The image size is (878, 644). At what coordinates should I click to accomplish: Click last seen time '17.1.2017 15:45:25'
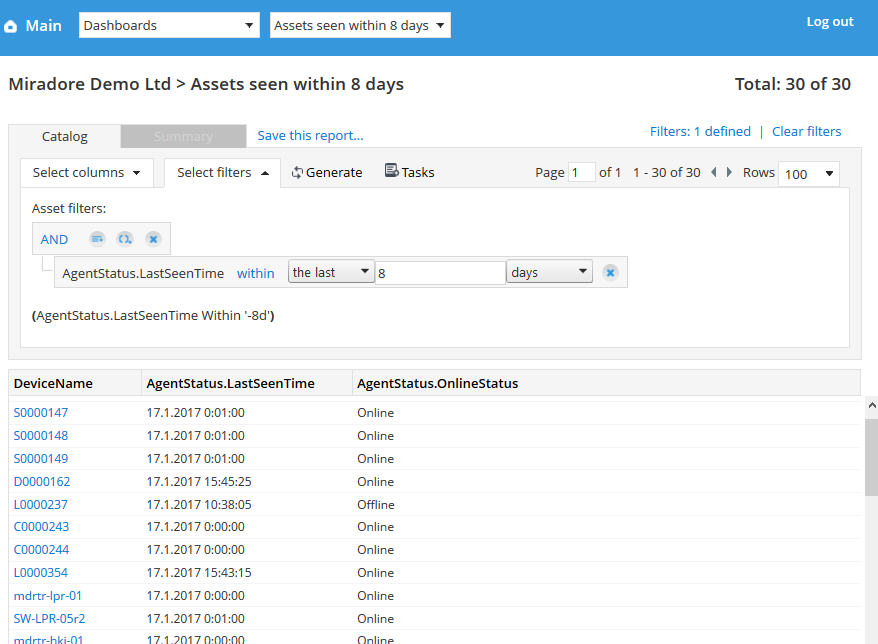199,482
